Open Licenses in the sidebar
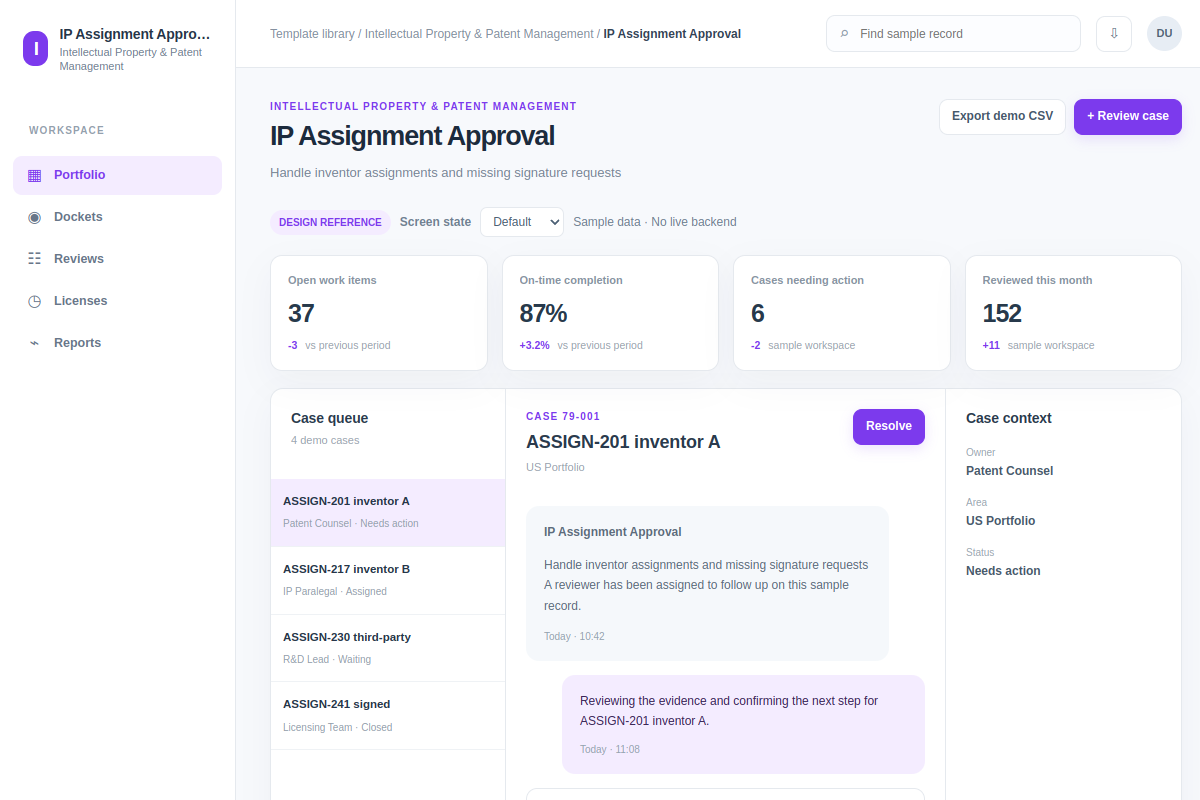The width and height of the screenshot is (1200, 800). tap(117, 301)
